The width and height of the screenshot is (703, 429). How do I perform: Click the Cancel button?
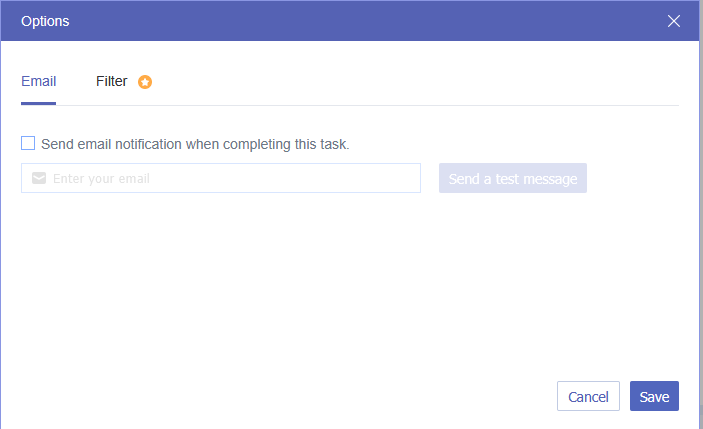point(588,397)
